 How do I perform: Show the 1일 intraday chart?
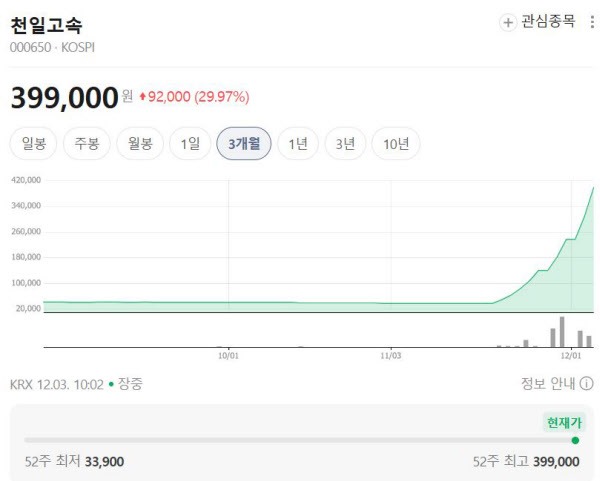(190, 143)
